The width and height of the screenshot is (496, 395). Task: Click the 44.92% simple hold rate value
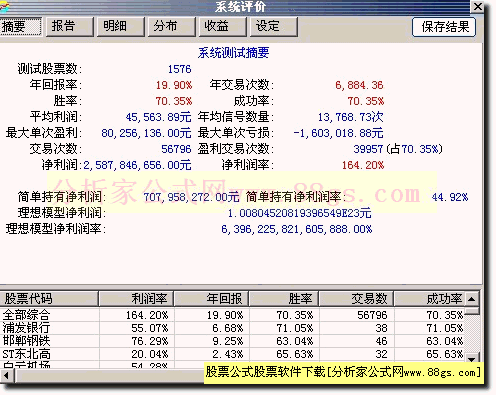click(450, 197)
